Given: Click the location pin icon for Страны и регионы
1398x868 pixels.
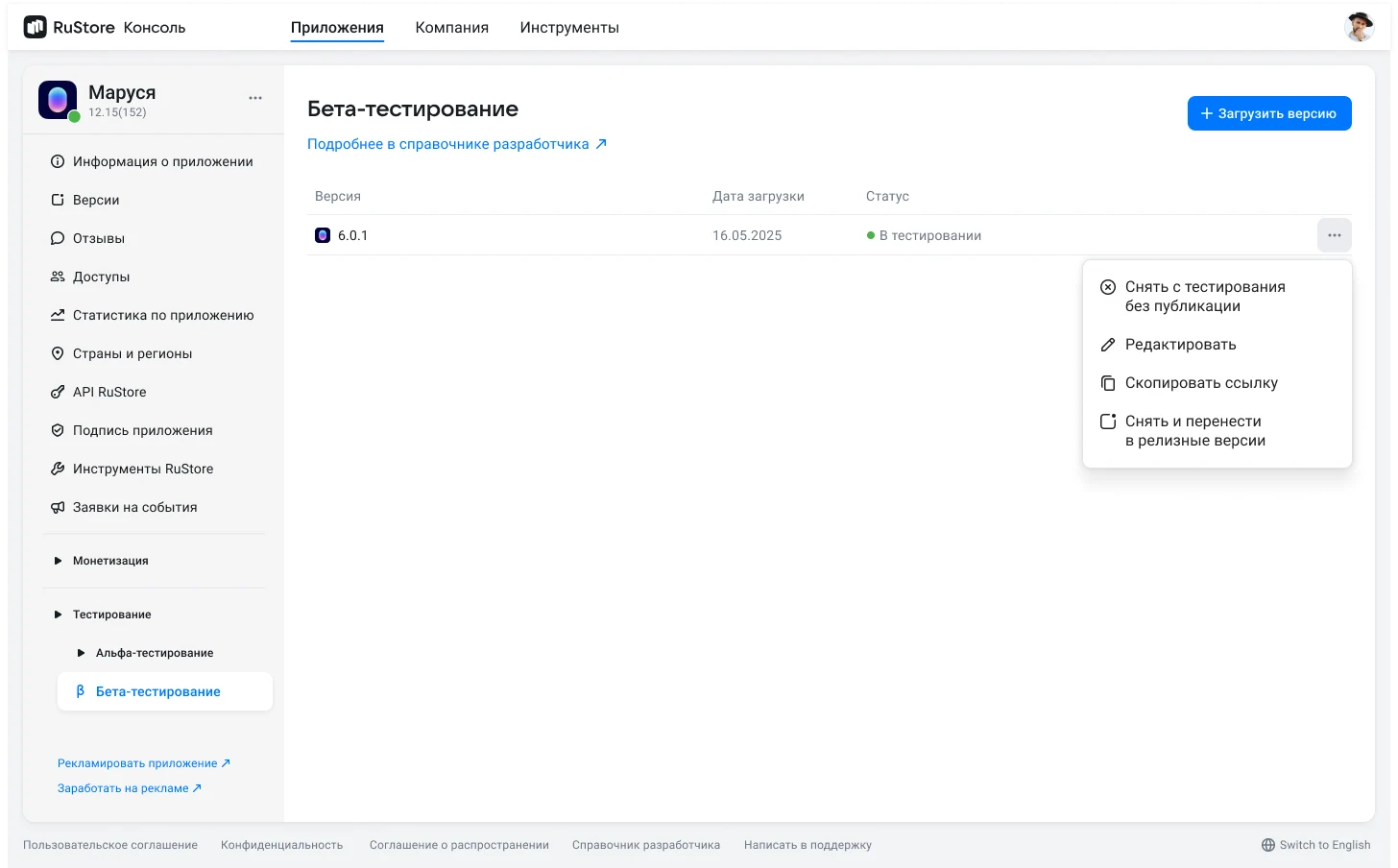Looking at the screenshot, I should point(58,353).
